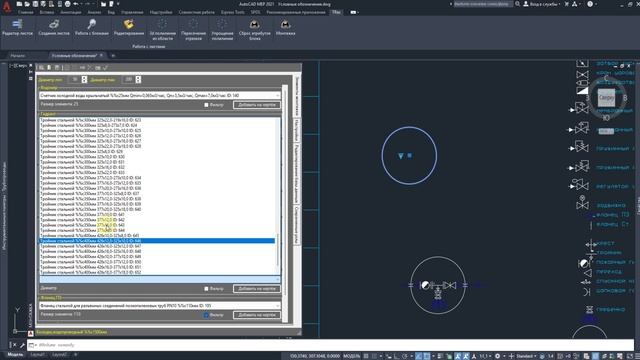This screenshot has width=640, height=360.
Task: Open Вставка ribbon tab
Action: [47, 12]
